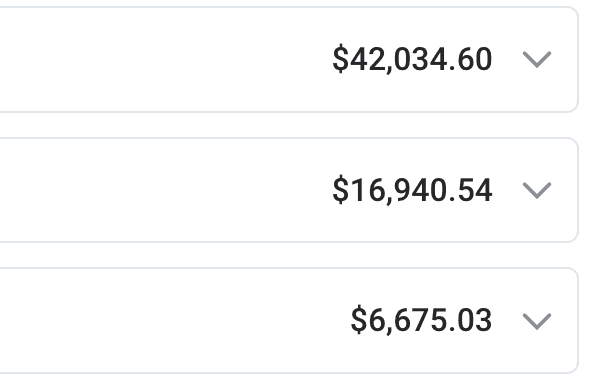Click the $6,675.03 amount text
Image resolution: width=601 pixels, height=382 pixels.
pos(421,321)
